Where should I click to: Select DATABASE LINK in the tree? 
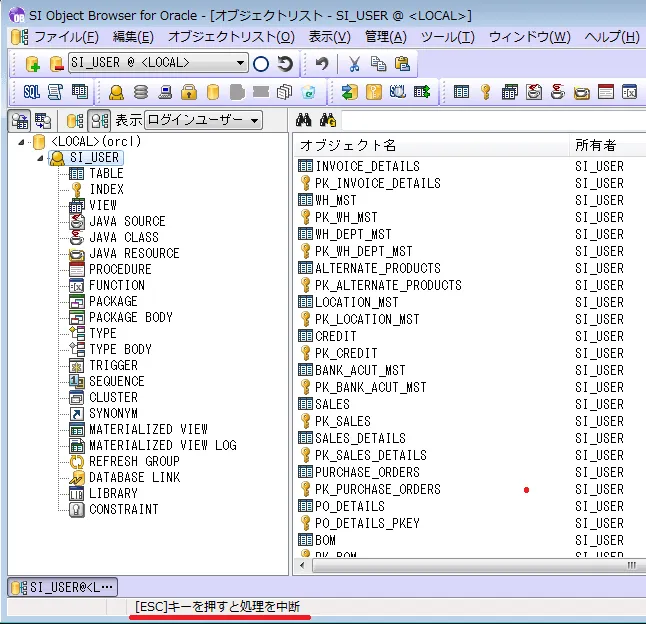click(134, 477)
